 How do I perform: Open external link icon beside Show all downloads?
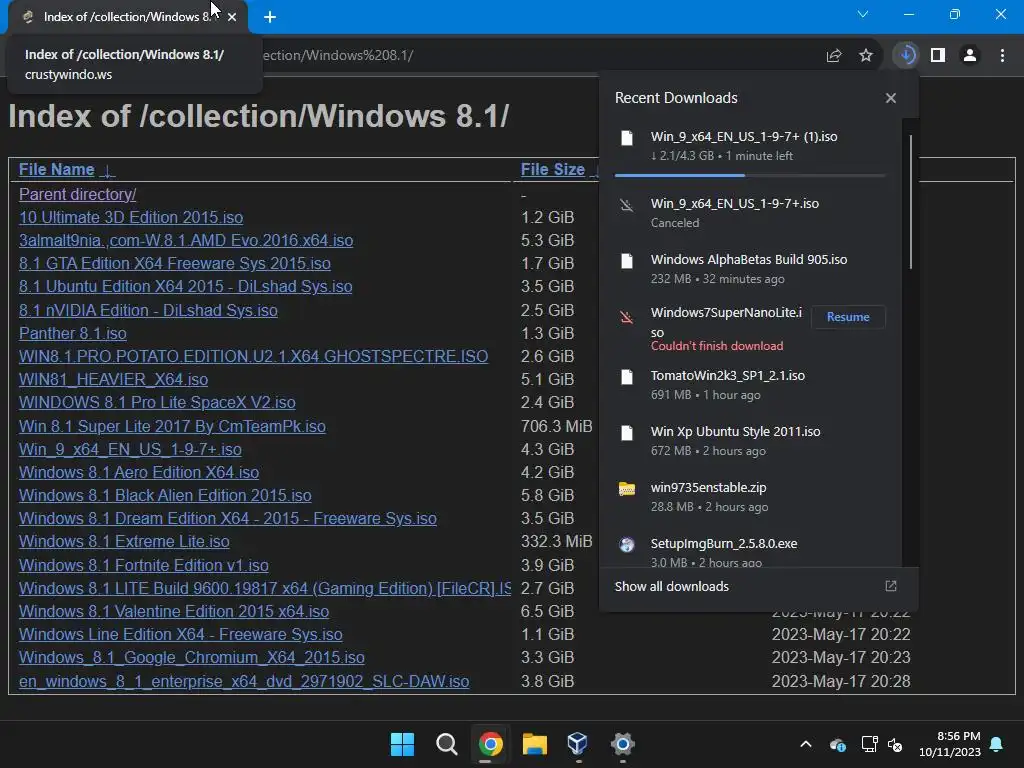891,586
